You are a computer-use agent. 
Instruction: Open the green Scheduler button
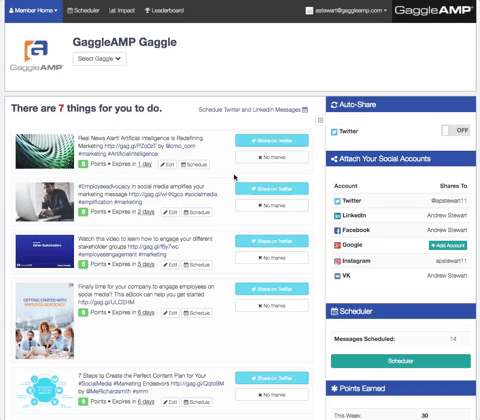click(x=401, y=361)
